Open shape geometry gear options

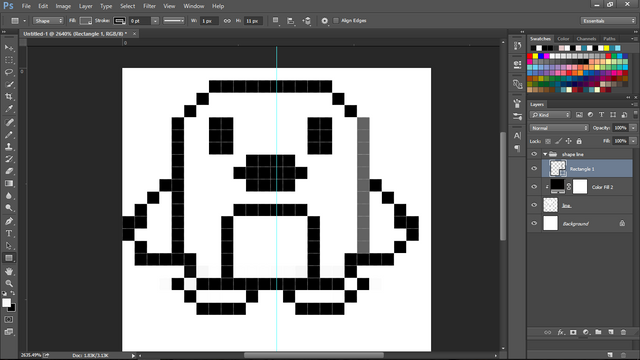click(x=324, y=21)
